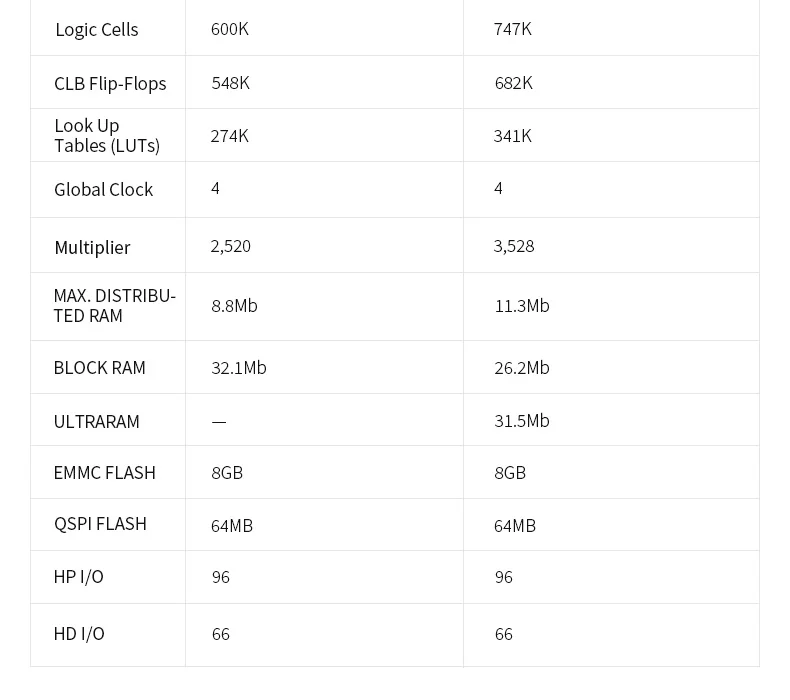This screenshot has height=700, width=790.
Task: Select the 274K LUTs value
Action: coord(230,136)
